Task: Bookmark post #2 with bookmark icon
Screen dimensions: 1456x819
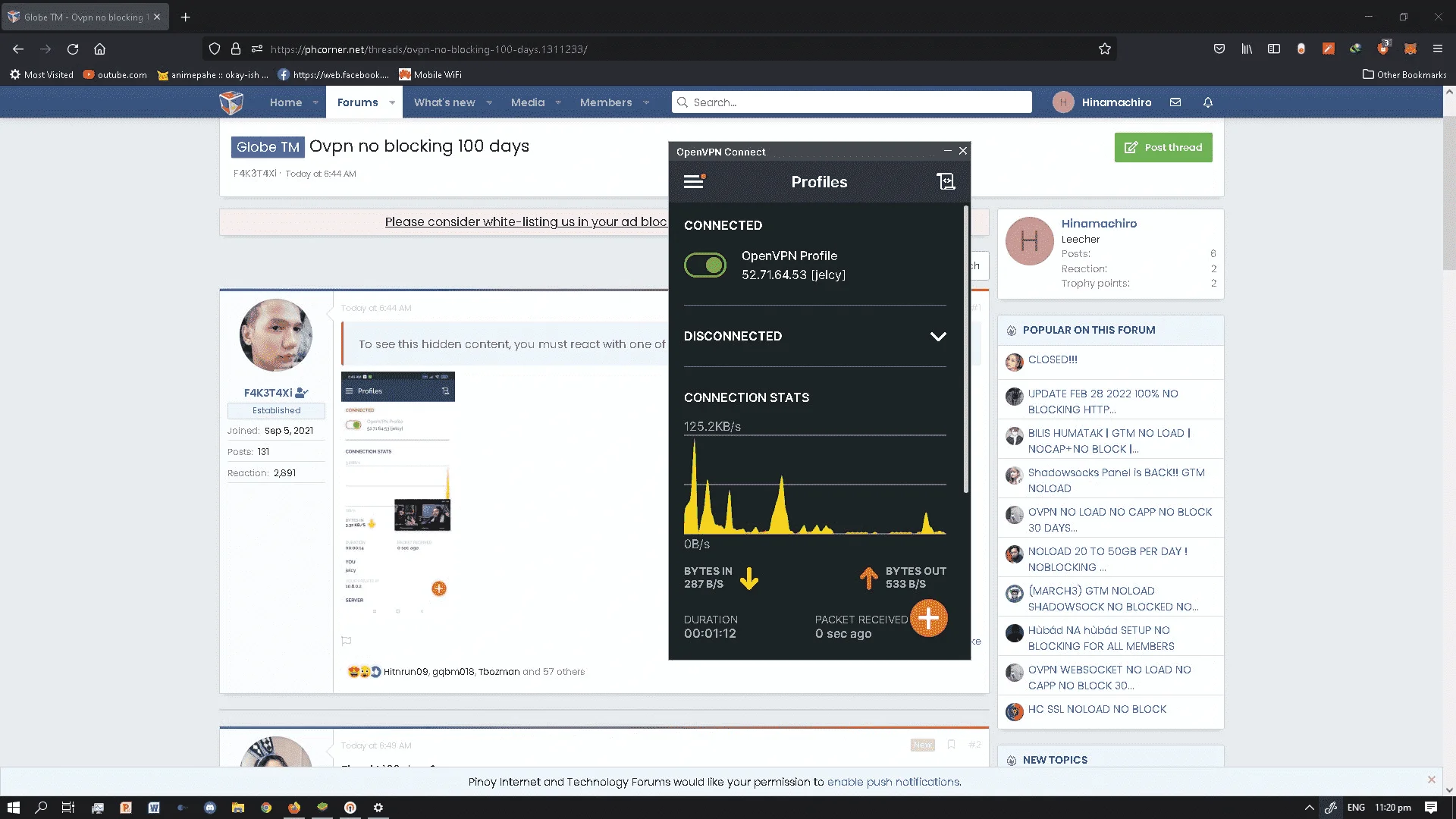Action: point(951,745)
